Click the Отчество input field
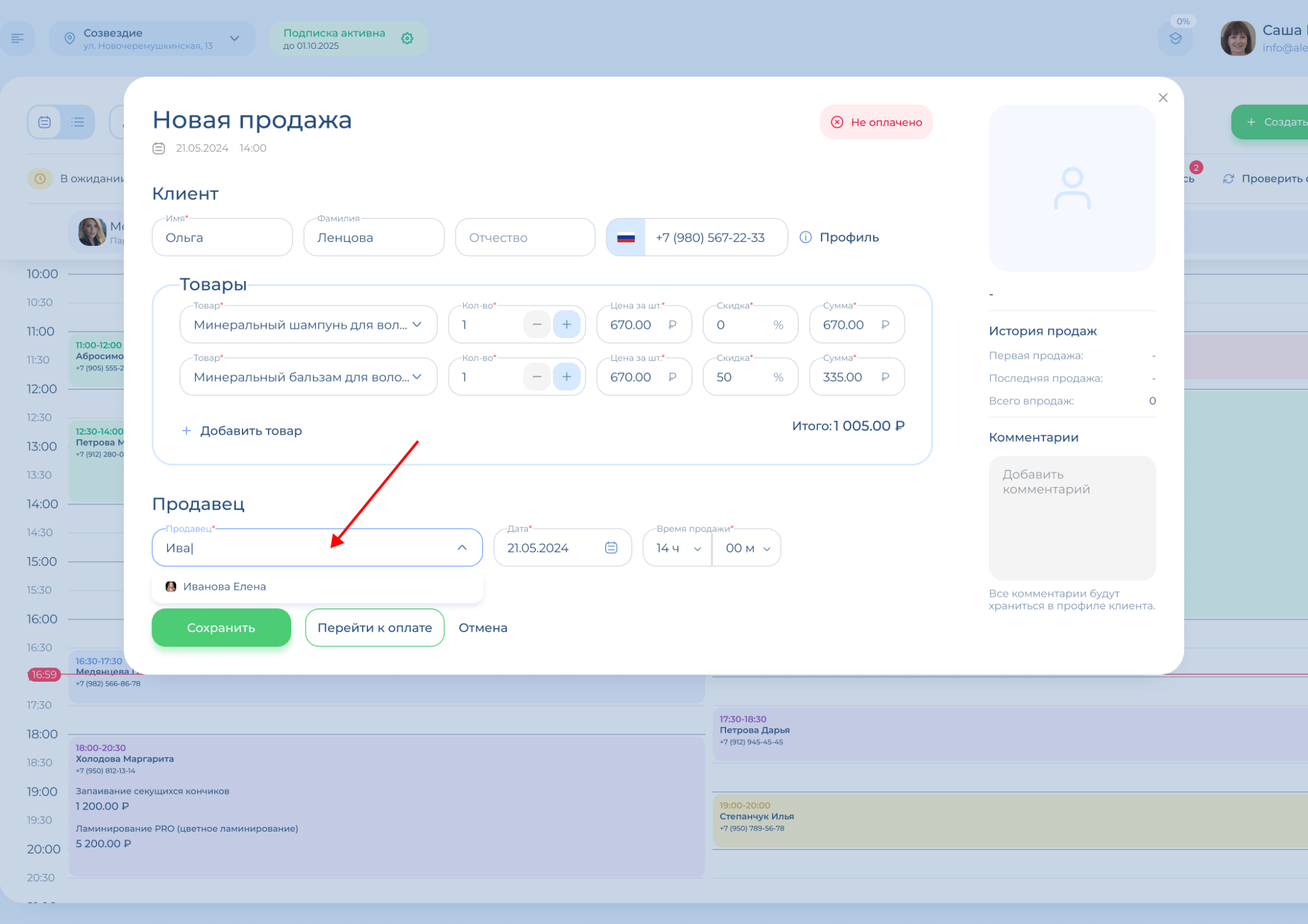 (525, 238)
